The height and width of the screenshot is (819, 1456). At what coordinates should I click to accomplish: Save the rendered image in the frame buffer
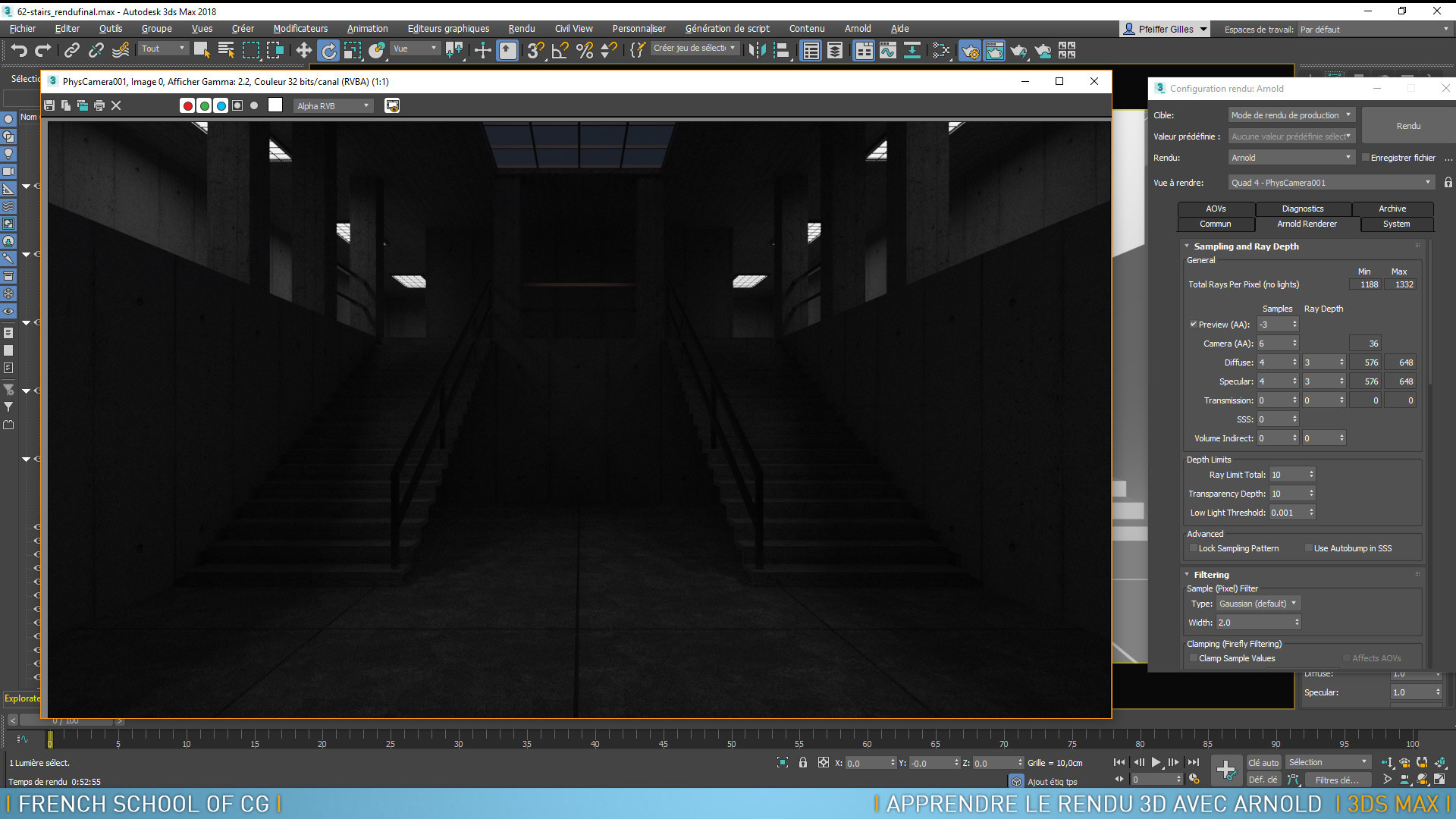[x=49, y=105]
